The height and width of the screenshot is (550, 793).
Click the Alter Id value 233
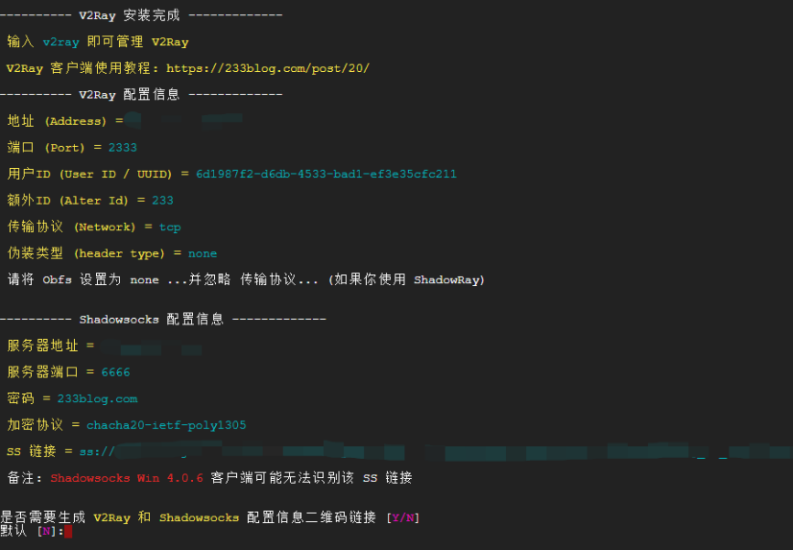tap(162, 200)
